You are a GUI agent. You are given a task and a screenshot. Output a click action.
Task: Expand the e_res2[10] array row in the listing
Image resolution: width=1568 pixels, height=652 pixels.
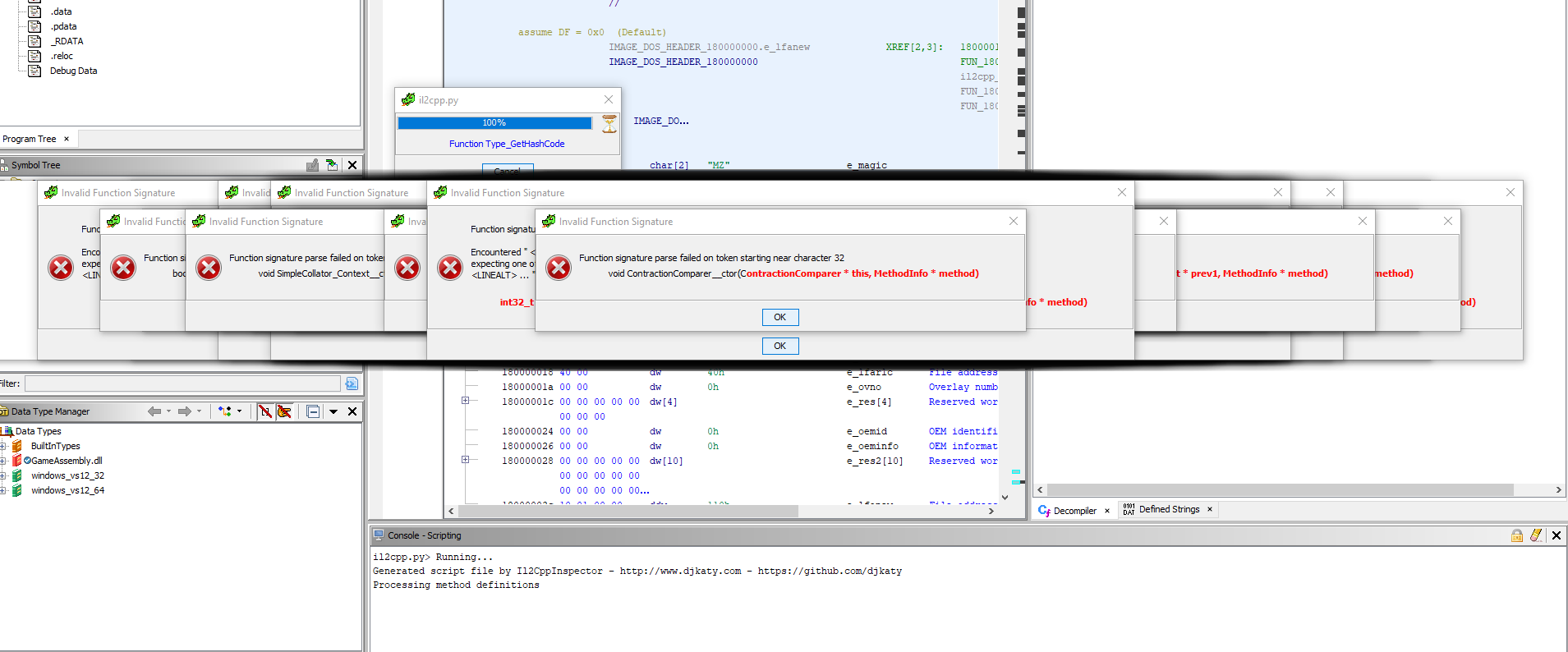coord(465,460)
